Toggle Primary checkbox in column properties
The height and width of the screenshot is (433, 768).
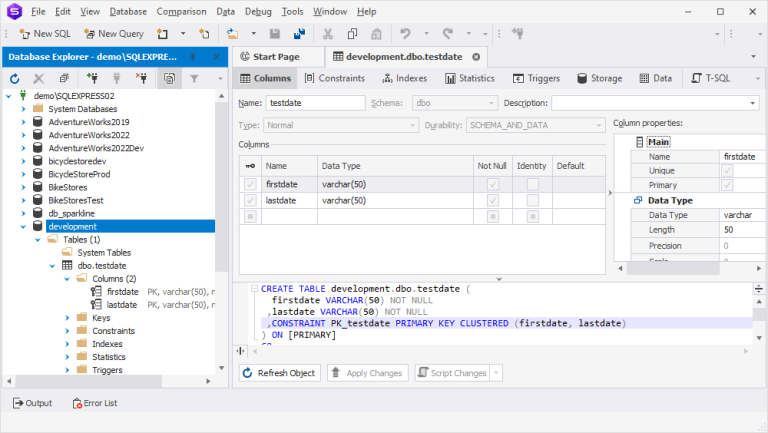pos(727,185)
